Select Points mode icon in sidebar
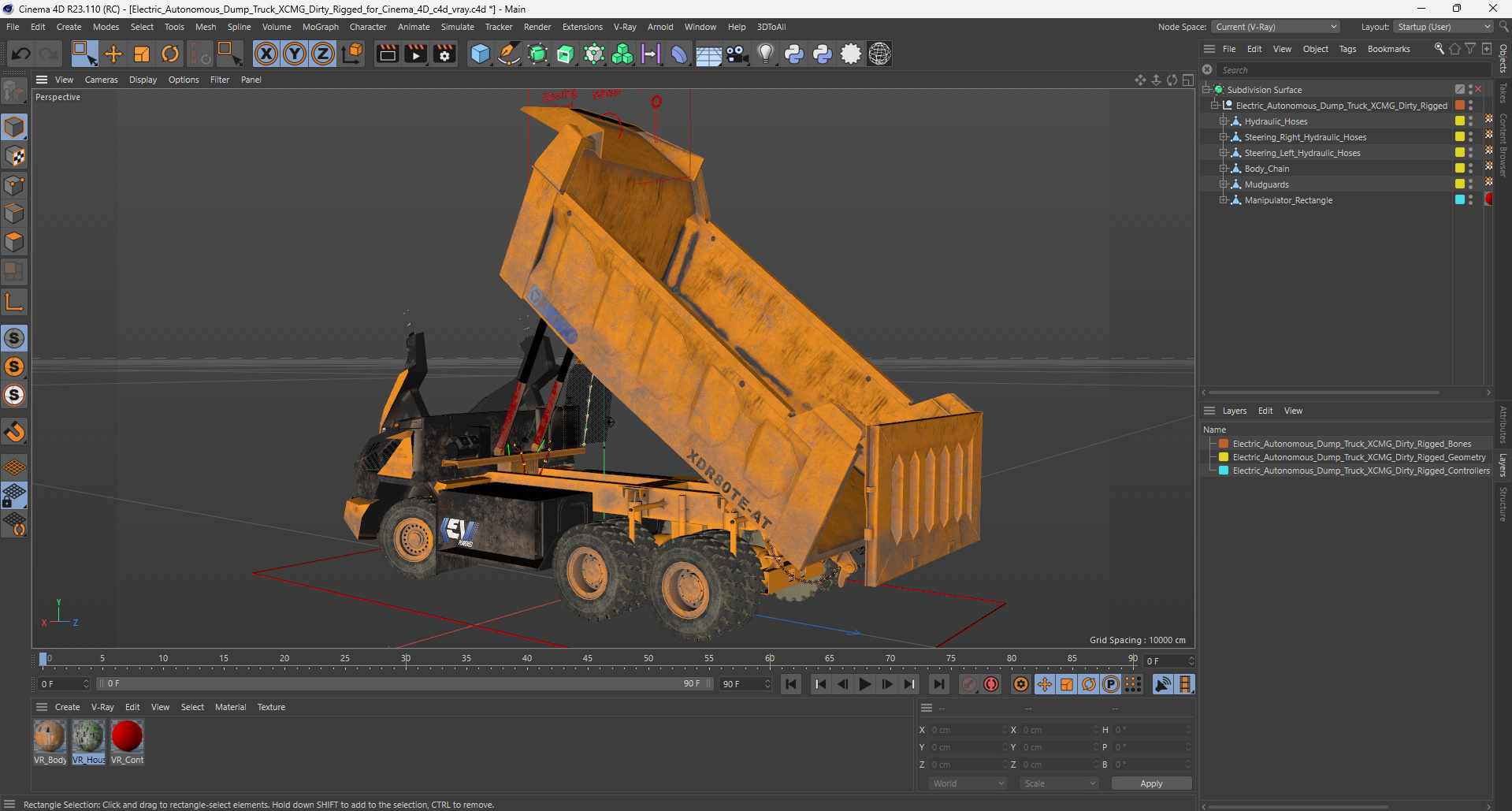1512x811 pixels. [x=14, y=185]
